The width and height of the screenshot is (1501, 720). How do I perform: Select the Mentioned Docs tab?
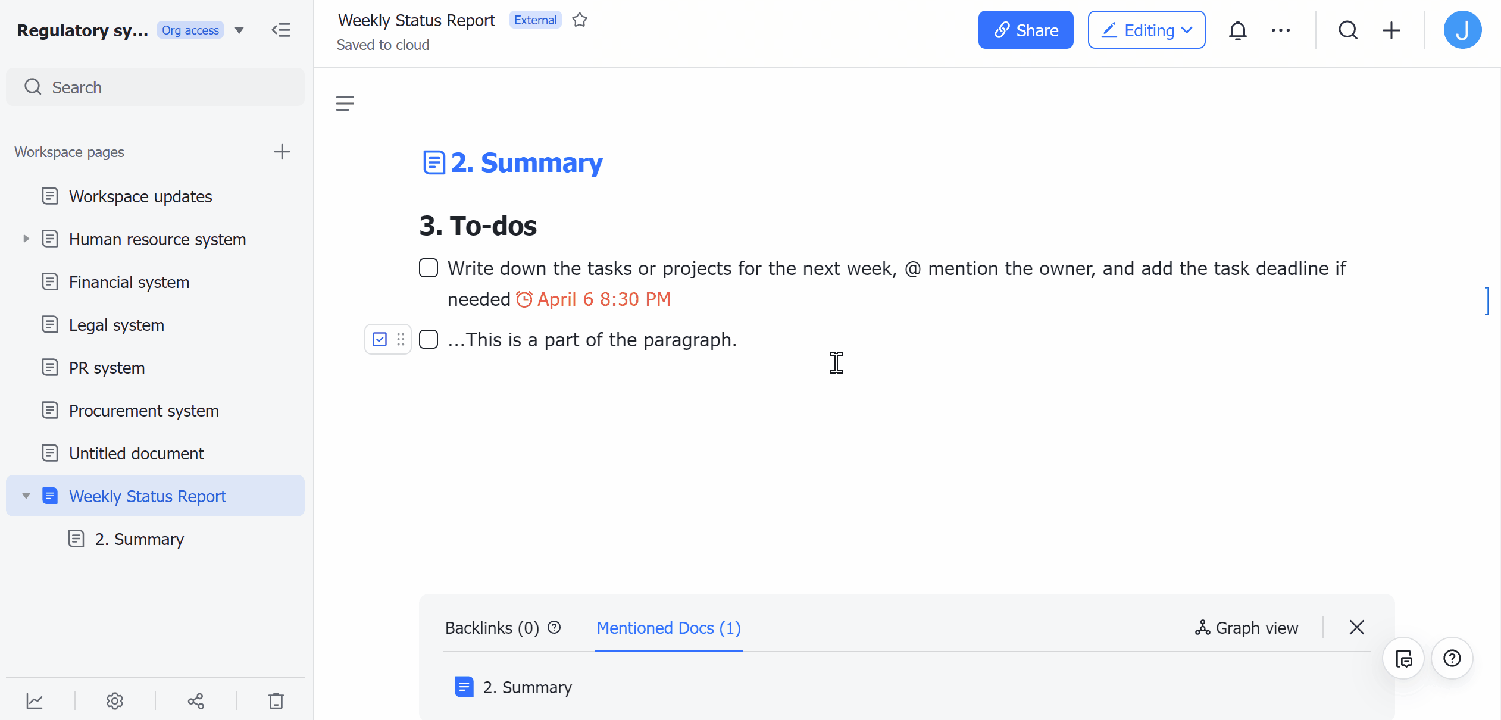[x=668, y=627]
